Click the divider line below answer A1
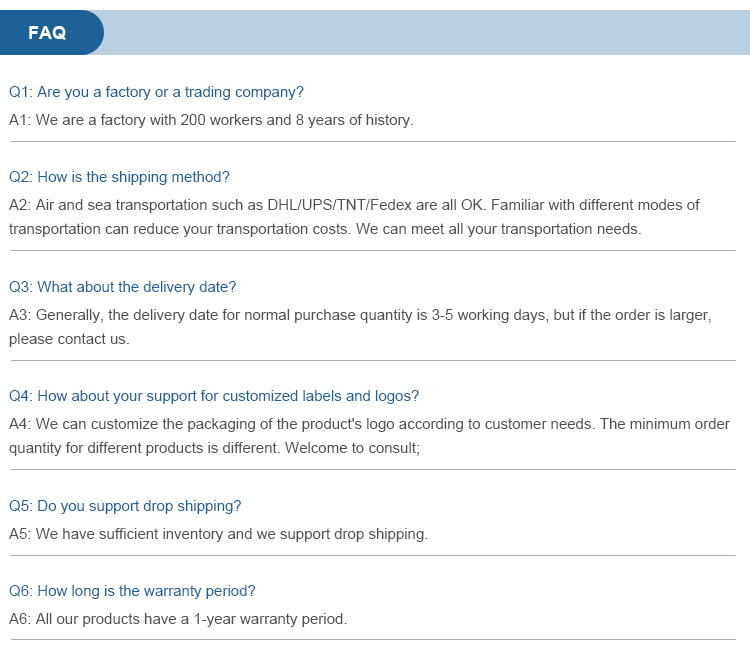Image resolution: width=750 pixels, height=661 pixels. click(373, 142)
